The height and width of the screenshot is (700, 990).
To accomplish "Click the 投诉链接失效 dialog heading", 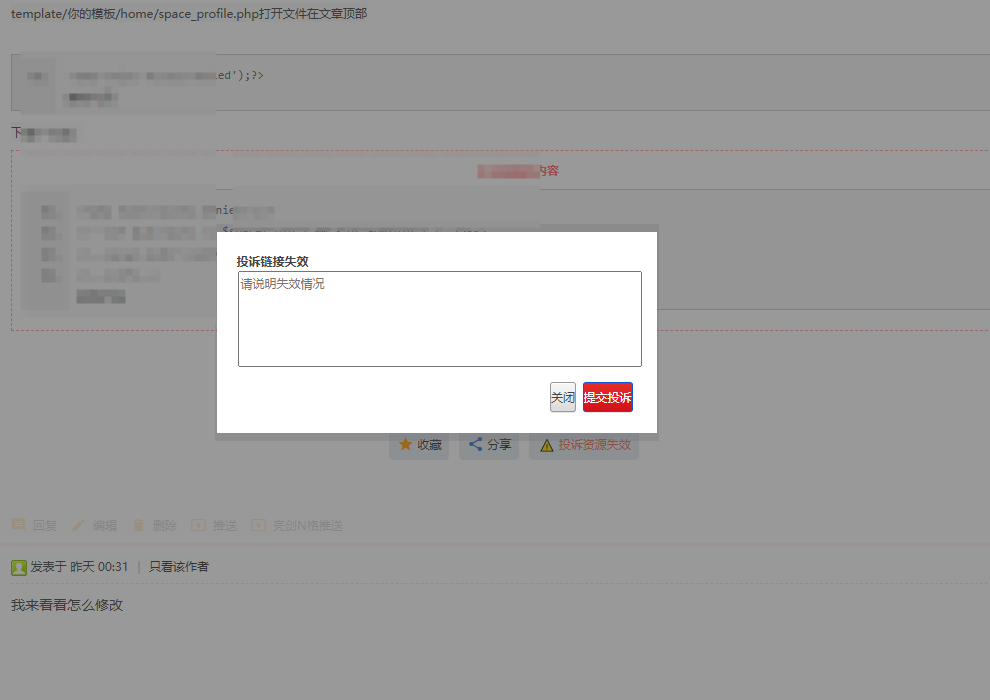I will (x=273, y=261).
